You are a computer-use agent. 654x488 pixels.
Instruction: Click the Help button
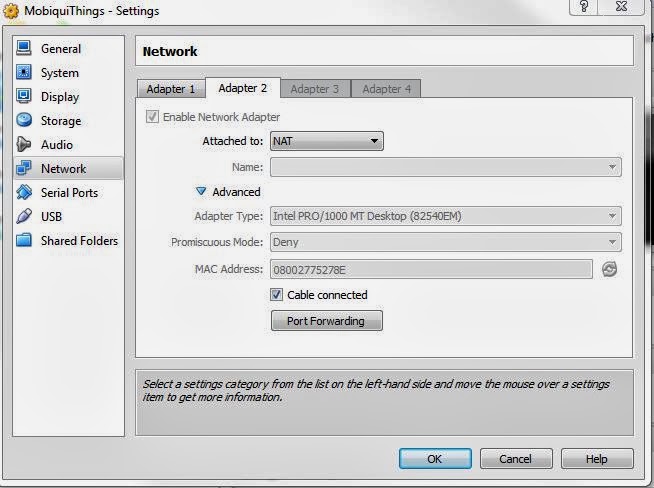click(597, 459)
